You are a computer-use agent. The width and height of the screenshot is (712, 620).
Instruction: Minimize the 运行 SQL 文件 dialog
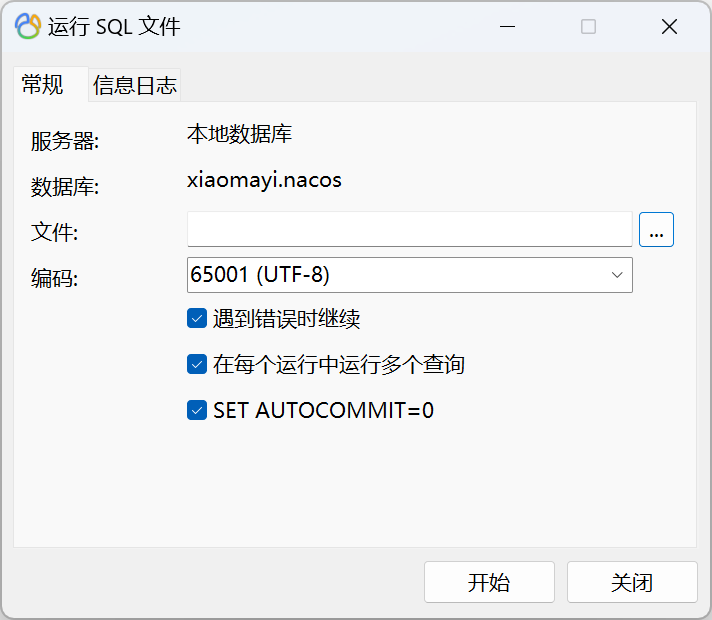(x=507, y=26)
